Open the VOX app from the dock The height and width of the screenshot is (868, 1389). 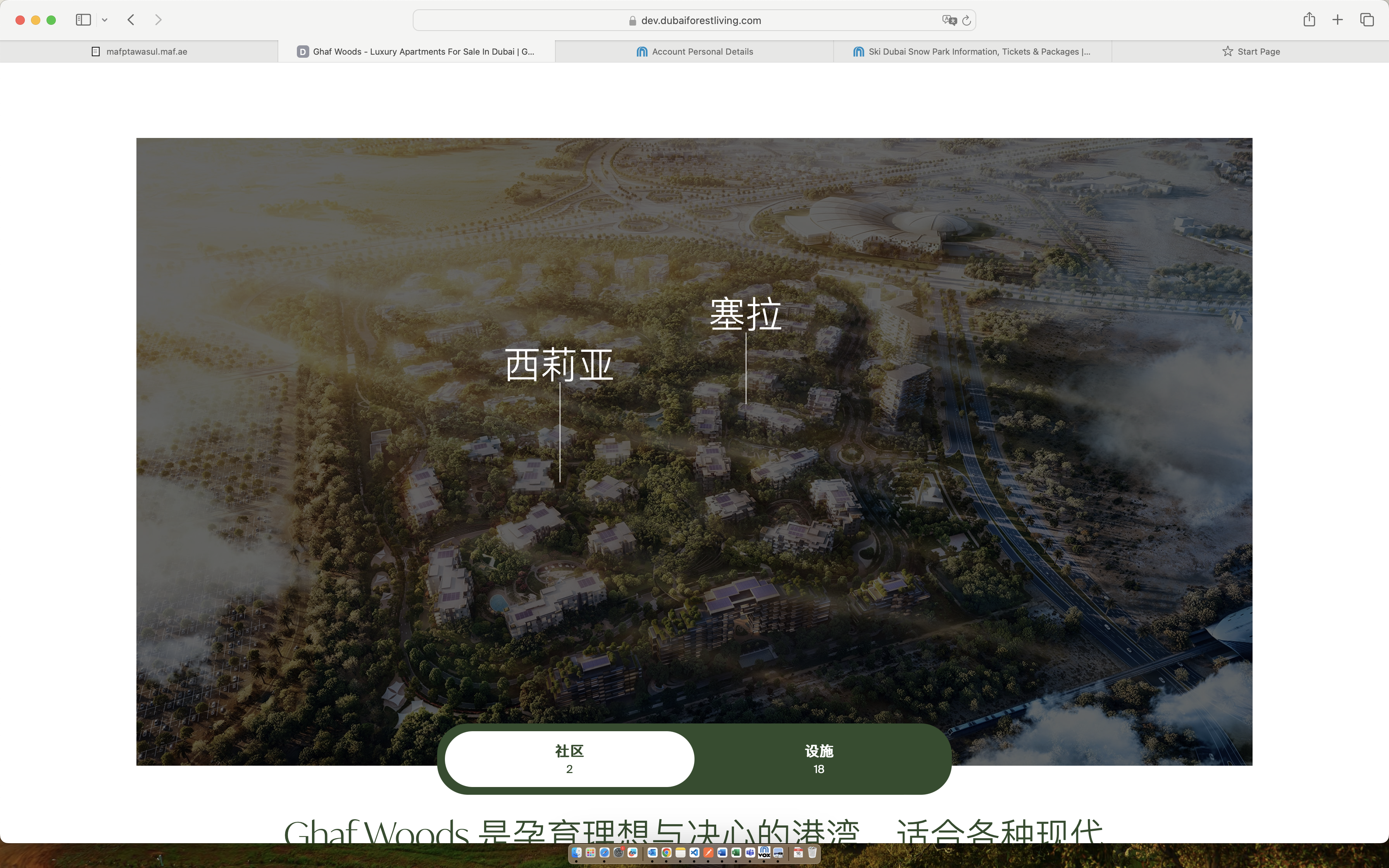(765, 852)
